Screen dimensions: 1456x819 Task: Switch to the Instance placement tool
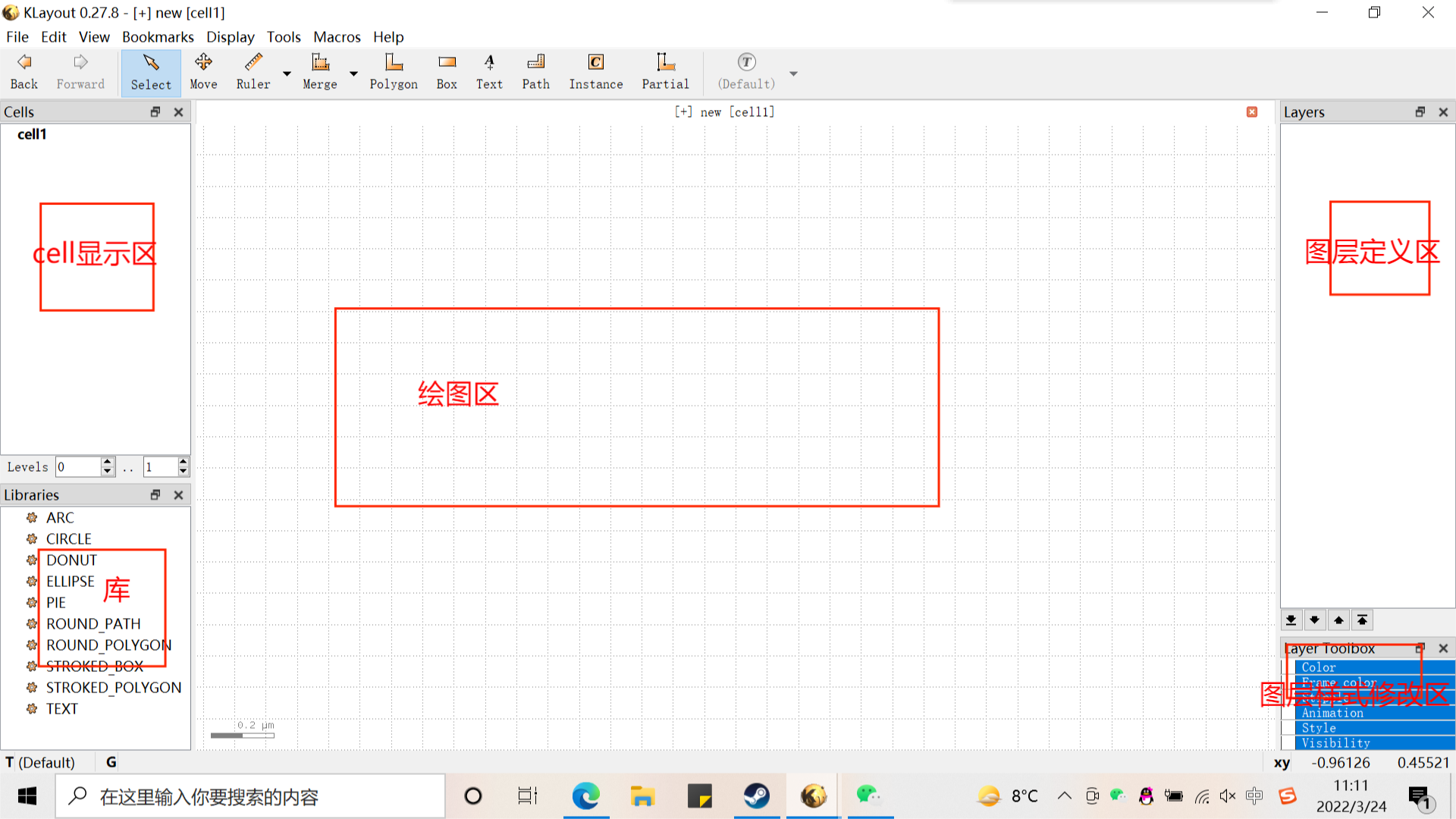(x=596, y=72)
